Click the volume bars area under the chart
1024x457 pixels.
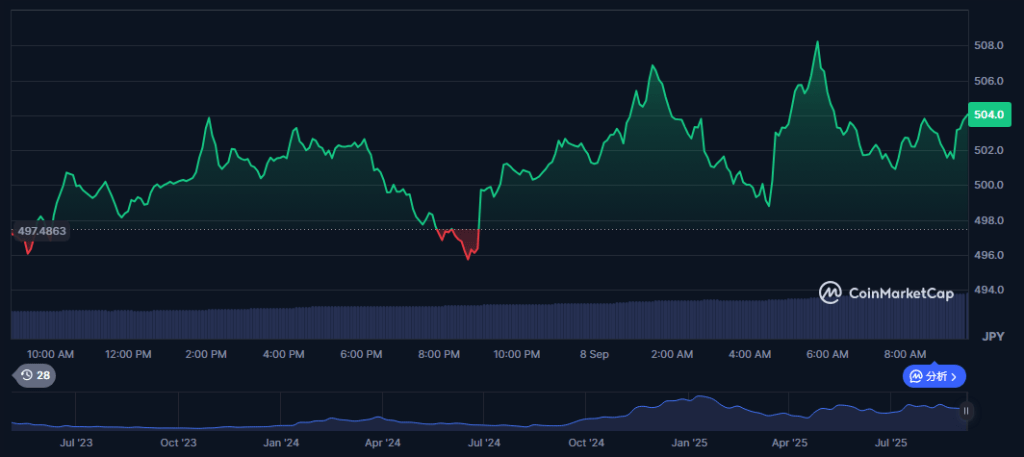(x=488, y=321)
